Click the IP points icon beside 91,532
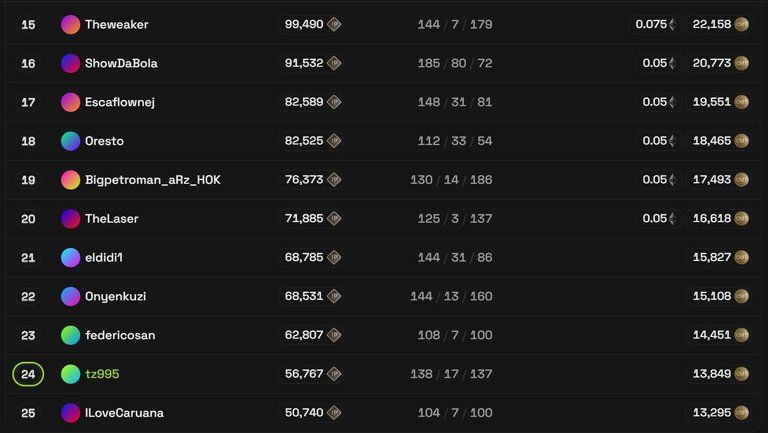The width and height of the screenshot is (768, 433). tap(334, 63)
